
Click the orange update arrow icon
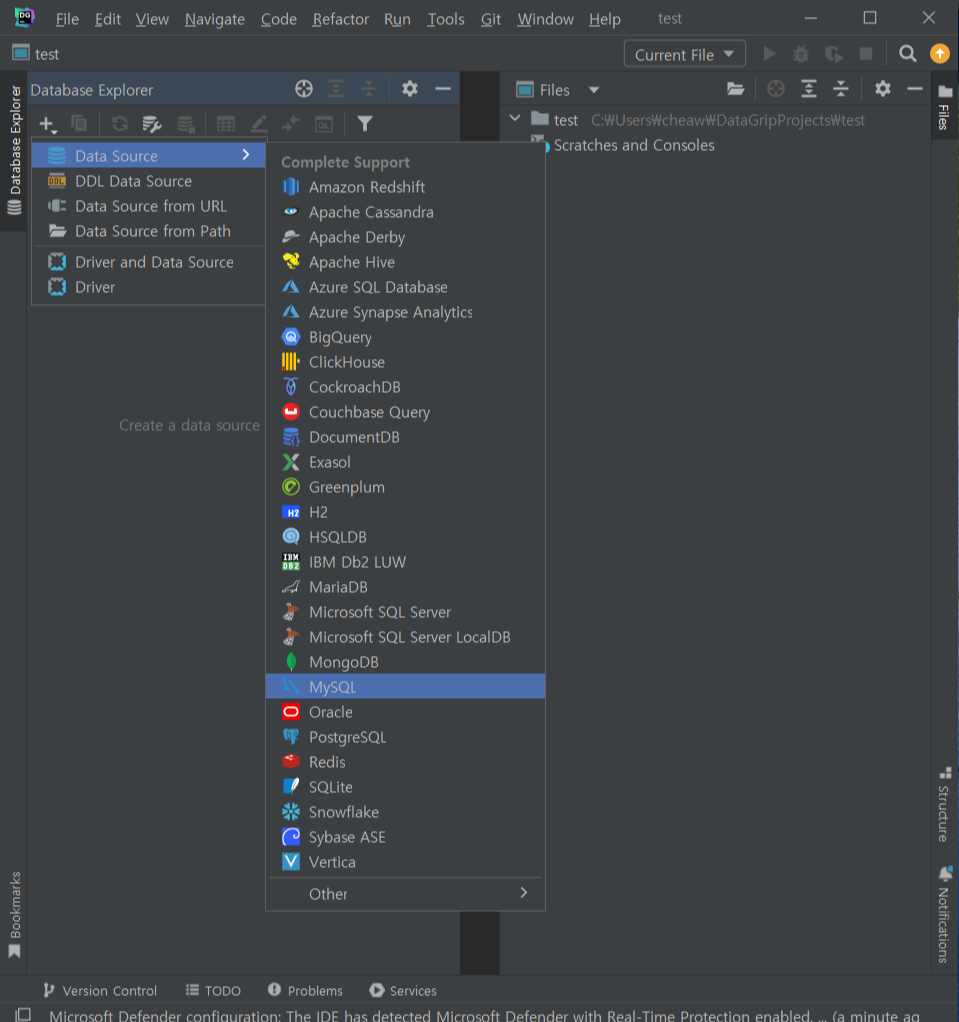(939, 53)
